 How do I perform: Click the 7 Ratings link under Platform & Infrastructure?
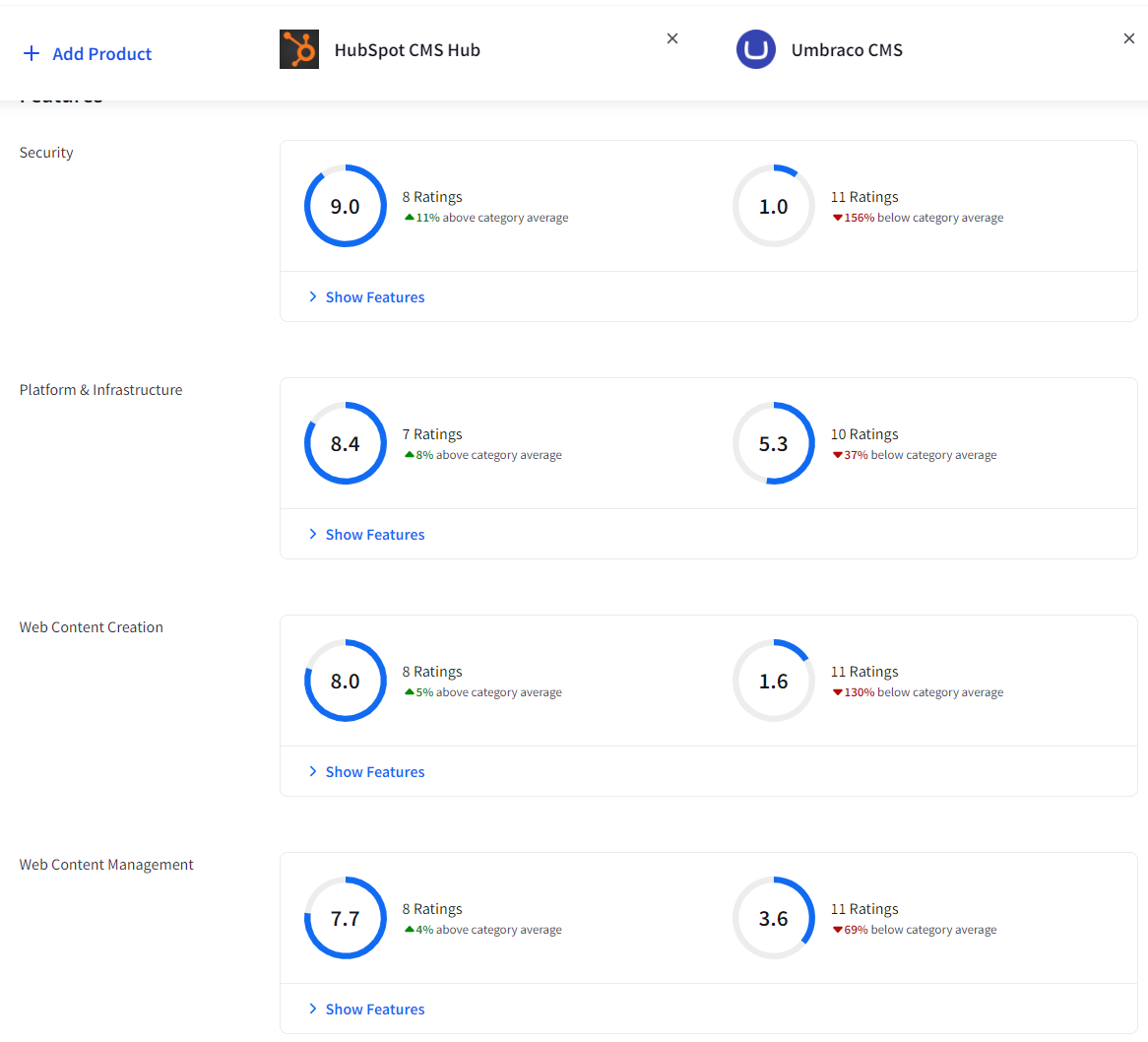[432, 433]
